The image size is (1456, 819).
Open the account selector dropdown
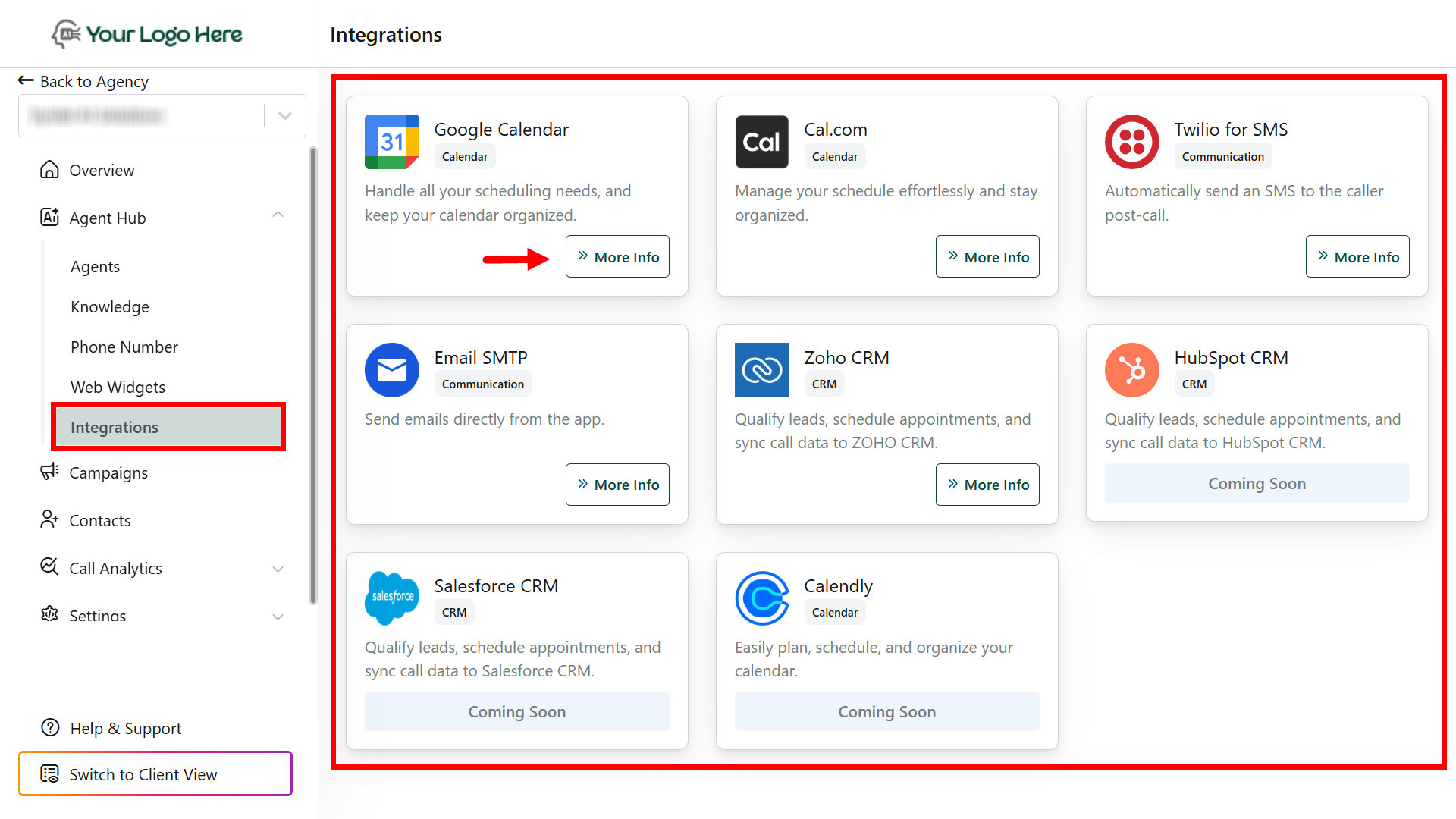tap(284, 116)
